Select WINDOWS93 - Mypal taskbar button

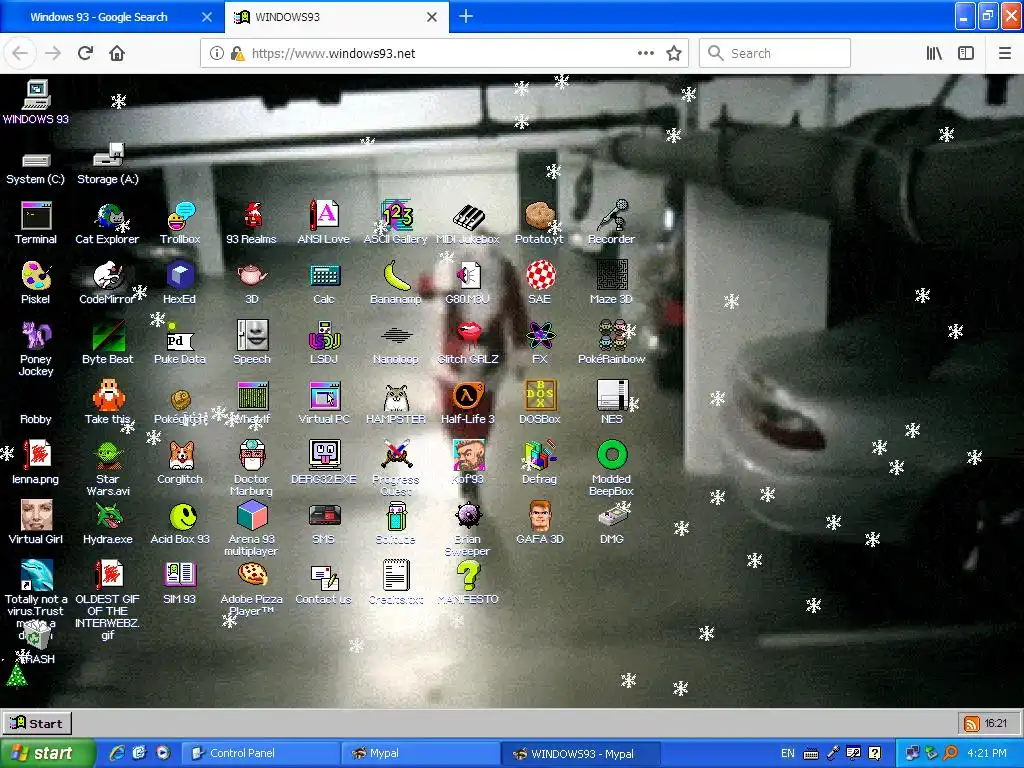tap(581, 754)
